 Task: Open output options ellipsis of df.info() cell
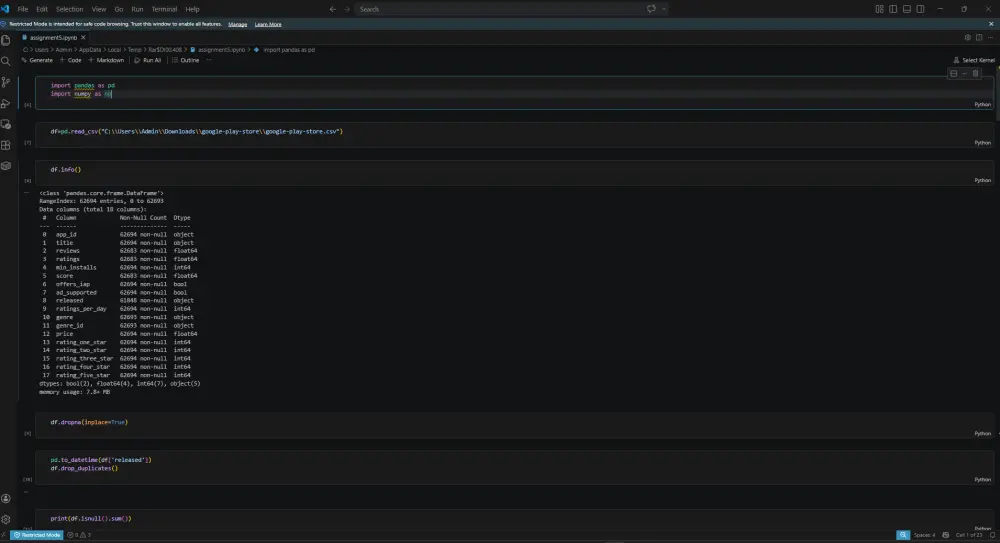[x=26, y=193]
